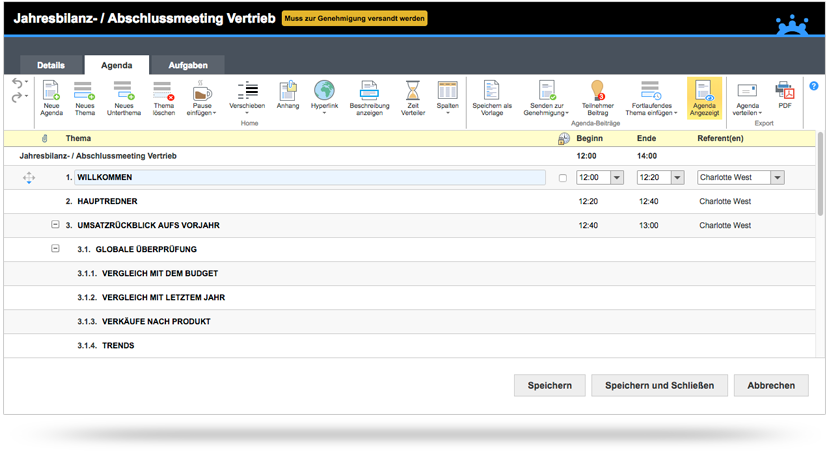Tick the checkbox in WILLKOMMEN row
The height and width of the screenshot is (454, 829).
[x=563, y=178]
